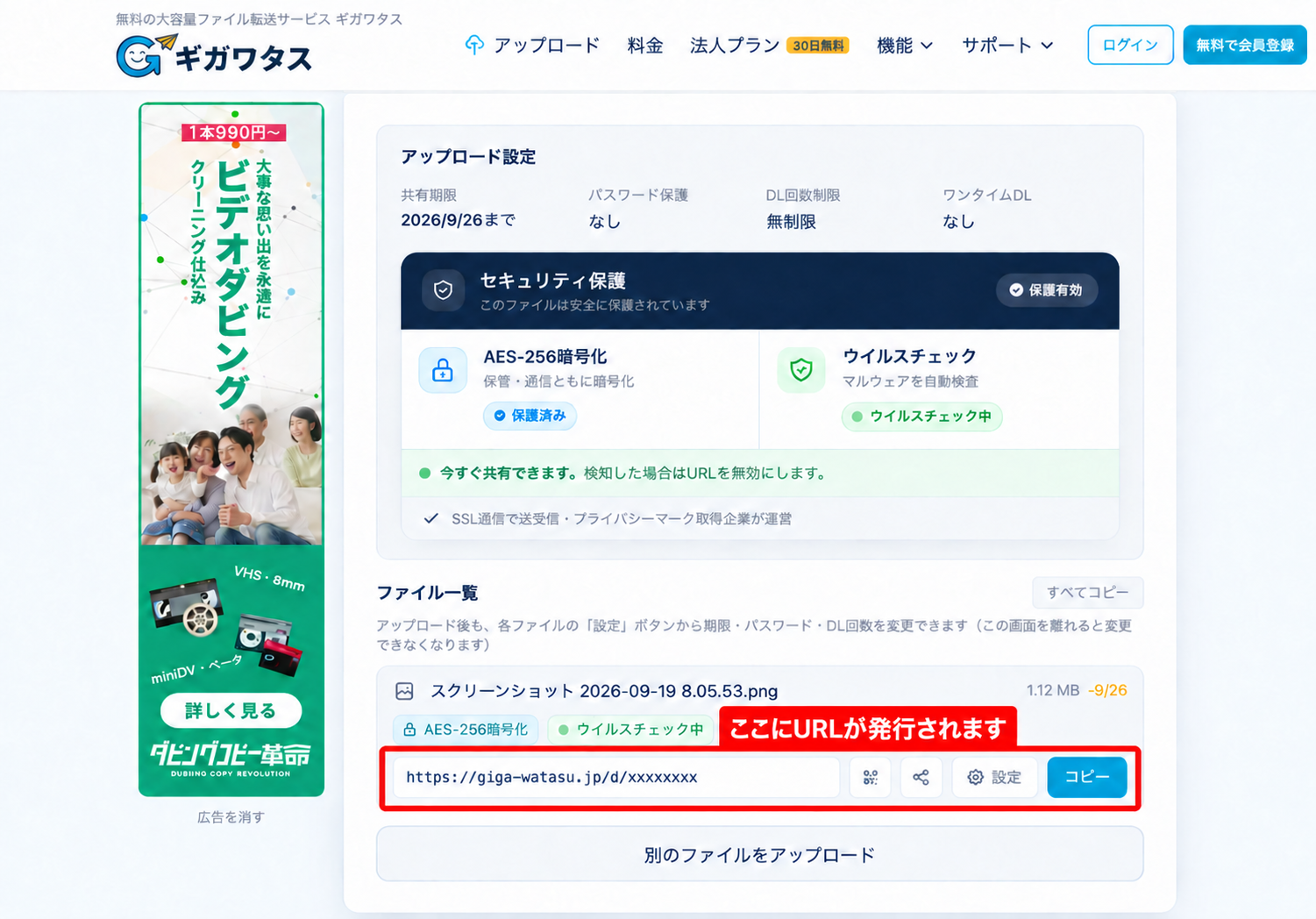Image resolution: width=1316 pixels, height=919 pixels.
Task: Show the QR code for the file URL
Action: click(870, 777)
